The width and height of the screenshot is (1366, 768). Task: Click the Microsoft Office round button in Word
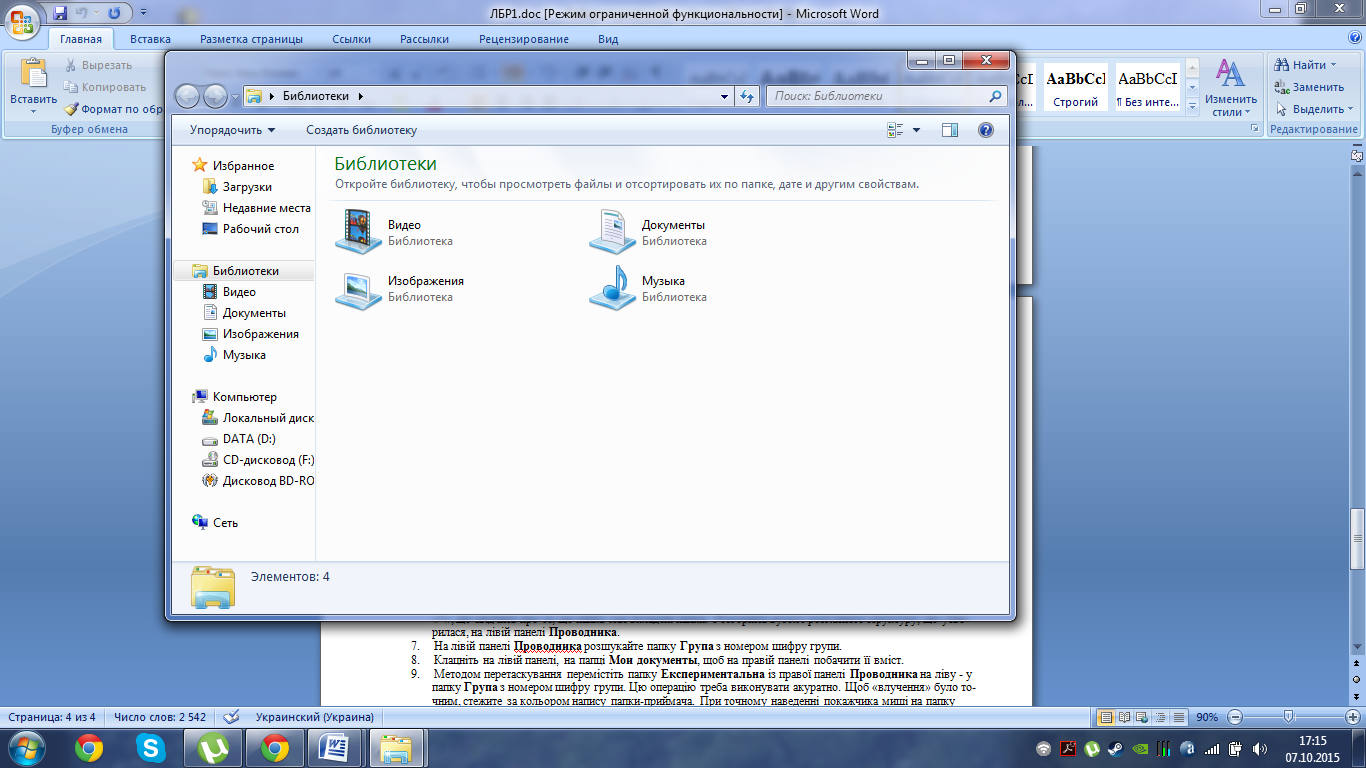point(22,20)
